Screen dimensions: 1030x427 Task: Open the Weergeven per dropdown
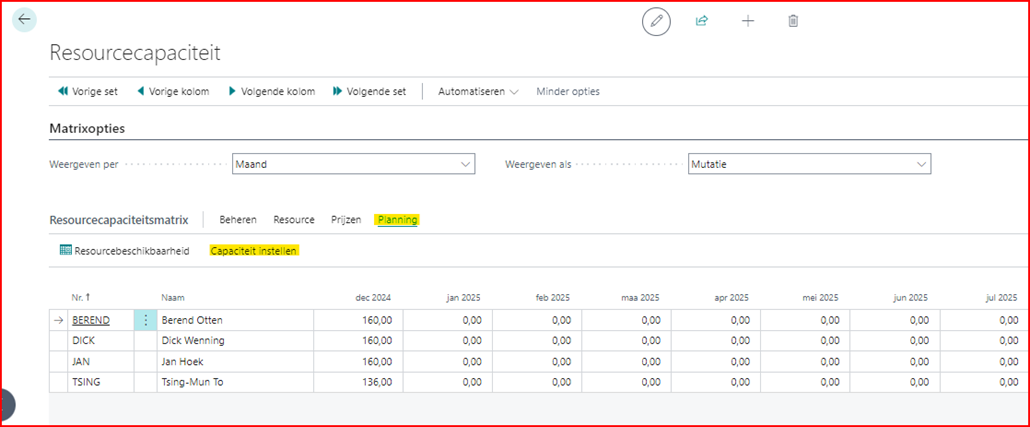353,164
